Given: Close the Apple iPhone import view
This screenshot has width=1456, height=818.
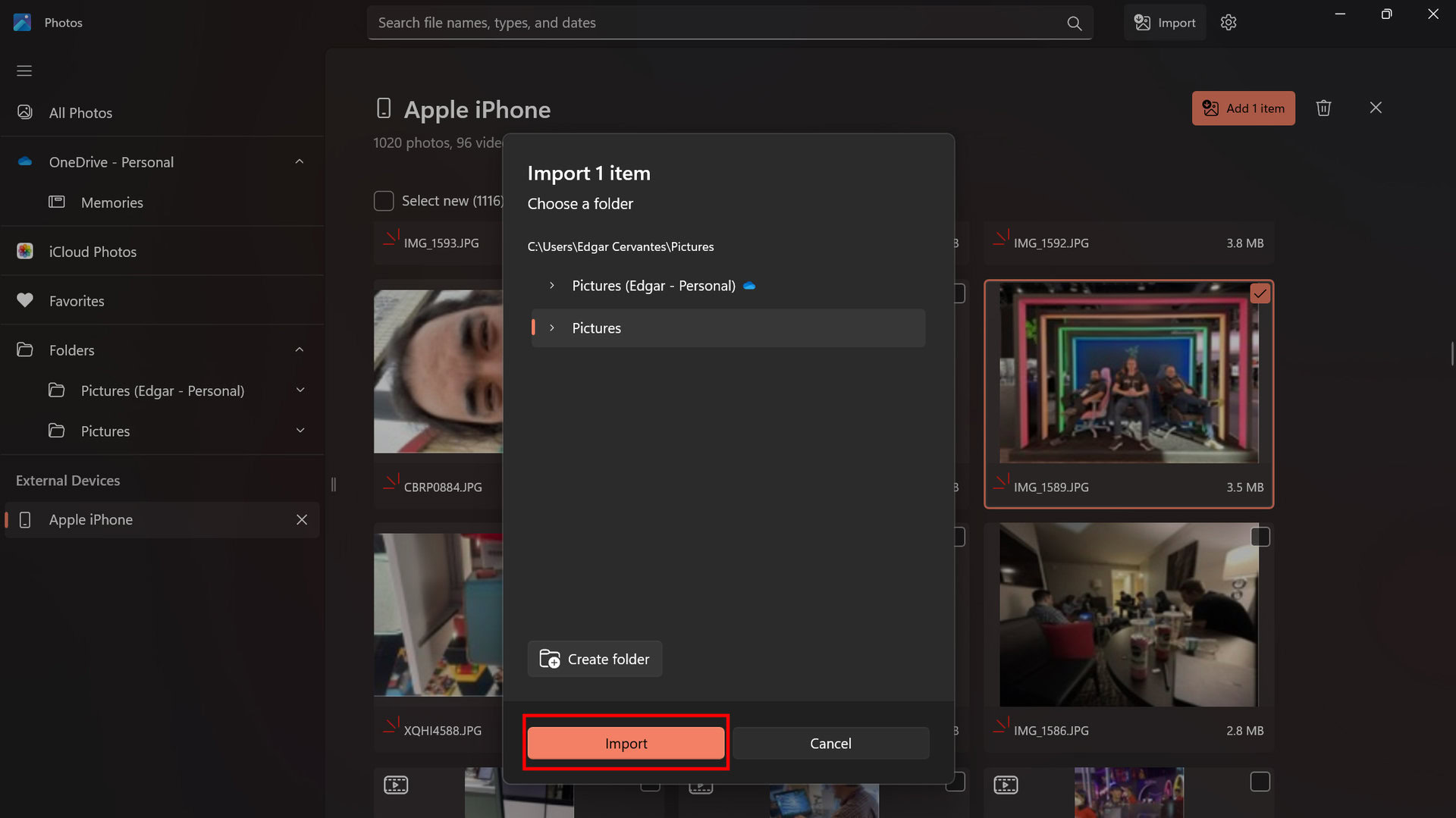Looking at the screenshot, I should tap(1376, 108).
